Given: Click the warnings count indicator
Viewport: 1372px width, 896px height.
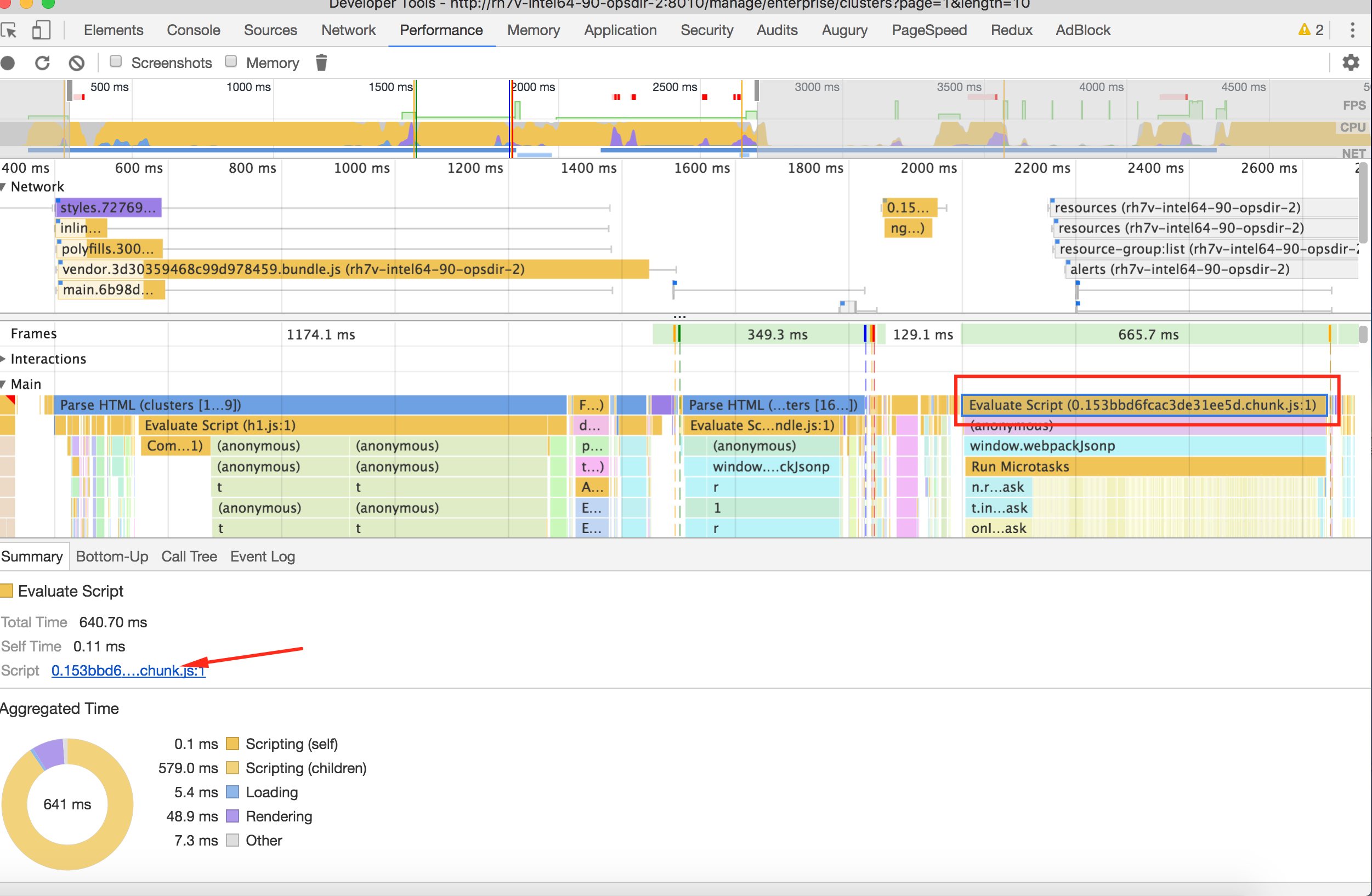Looking at the screenshot, I should click(1311, 30).
